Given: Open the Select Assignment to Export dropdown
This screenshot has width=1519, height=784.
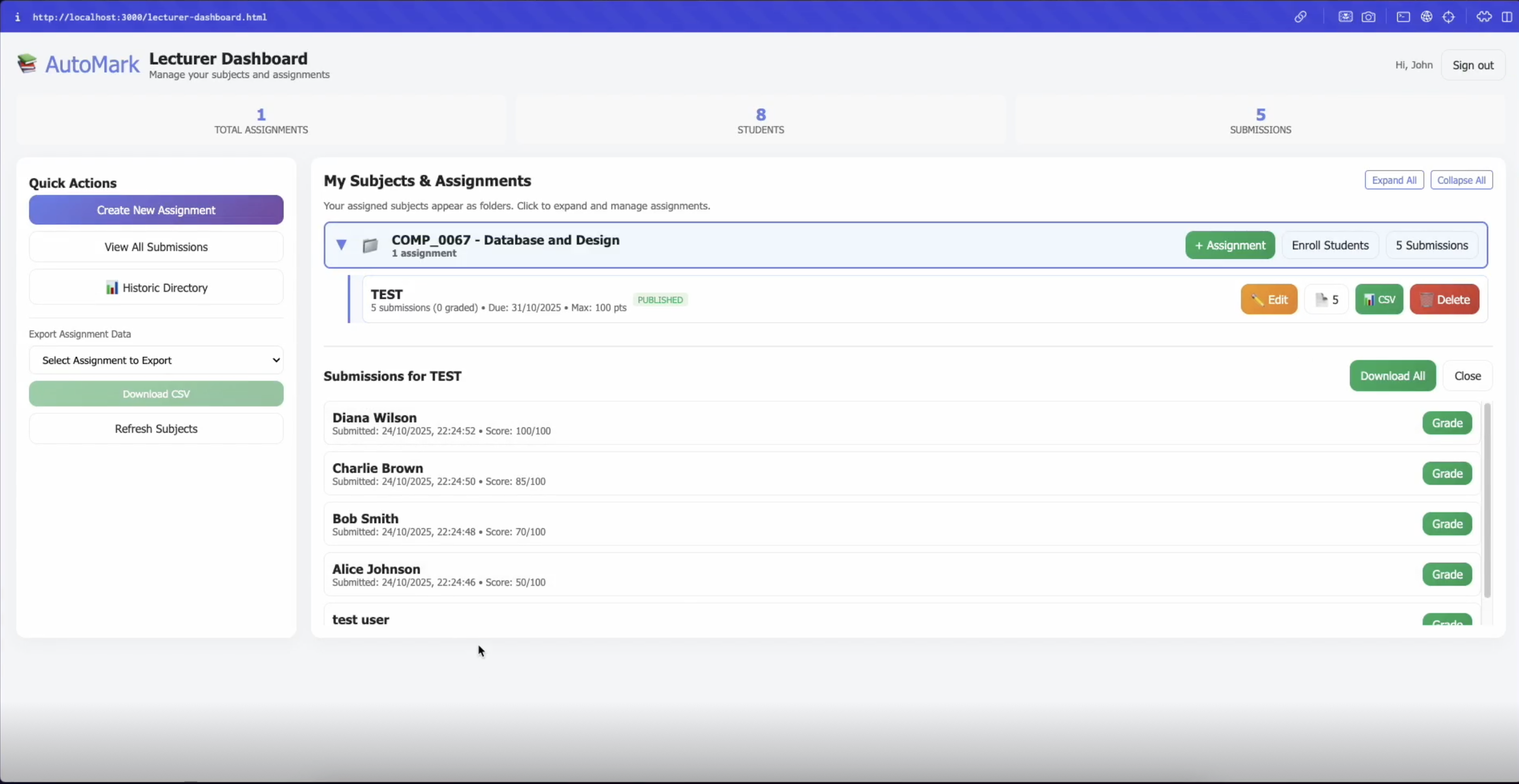Looking at the screenshot, I should pyautogui.click(x=156, y=360).
